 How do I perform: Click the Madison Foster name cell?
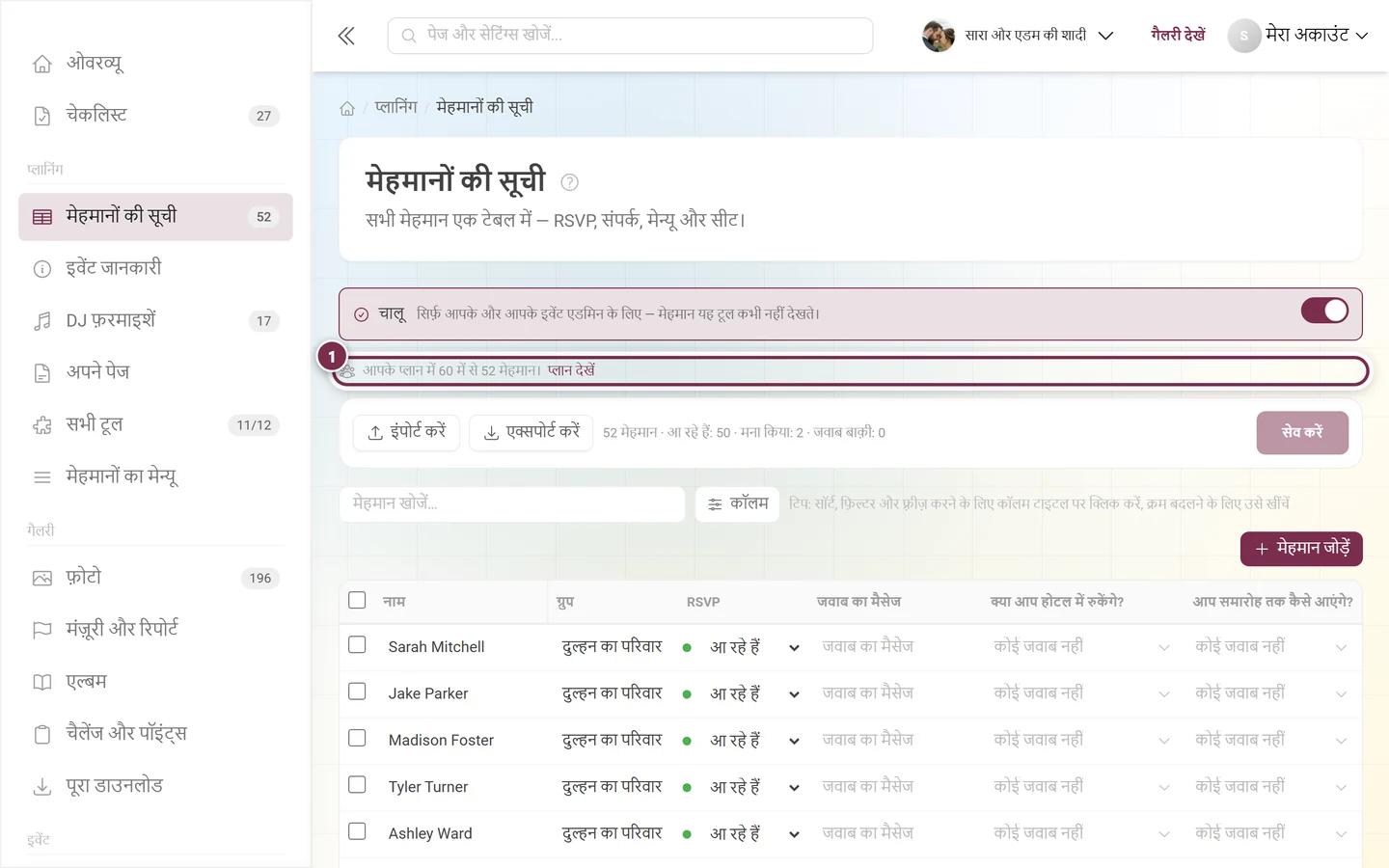tap(441, 741)
